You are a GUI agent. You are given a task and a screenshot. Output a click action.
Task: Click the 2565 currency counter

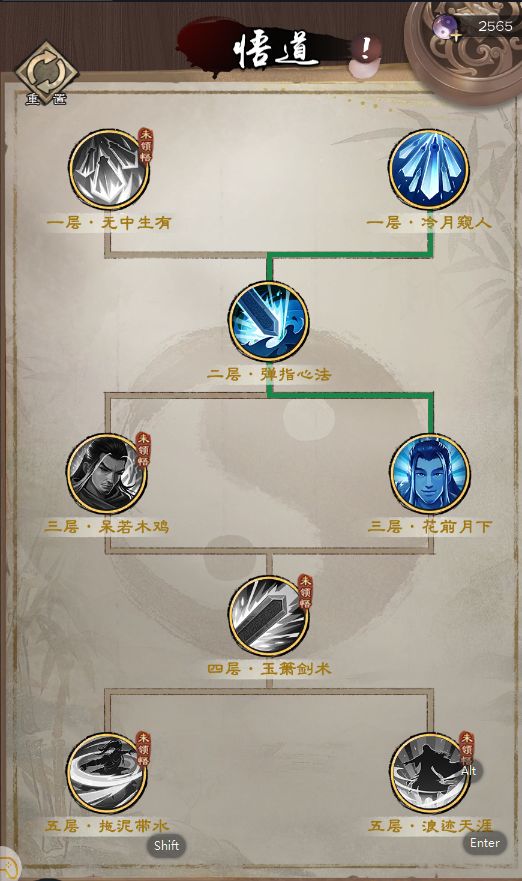coord(495,26)
